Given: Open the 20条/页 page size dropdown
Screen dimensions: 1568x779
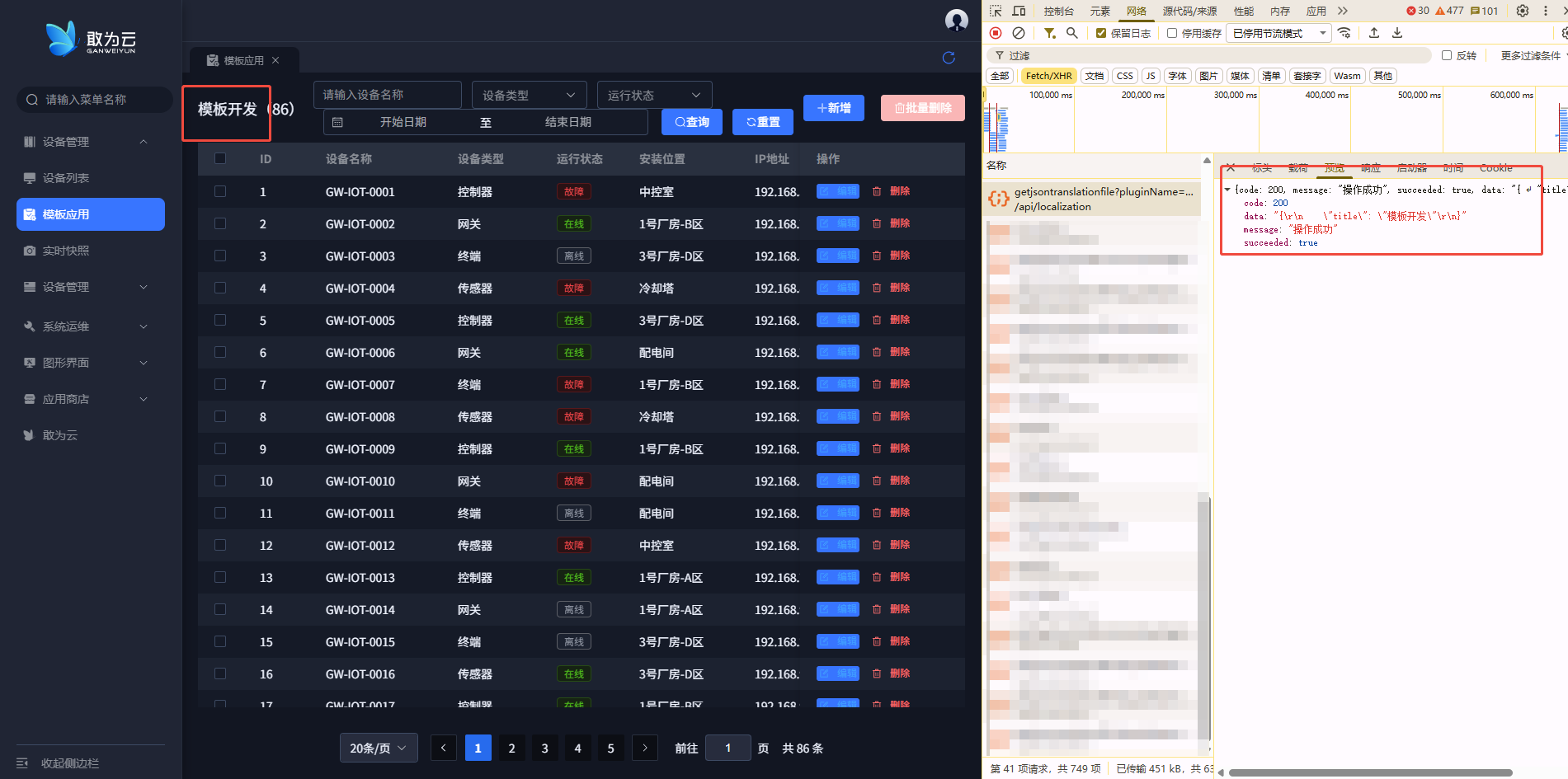Looking at the screenshot, I should tap(379, 748).
